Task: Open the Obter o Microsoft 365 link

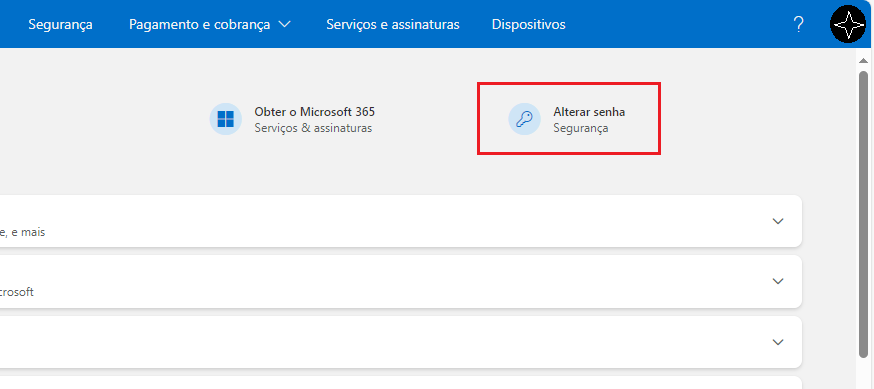Action: (314, 112)
